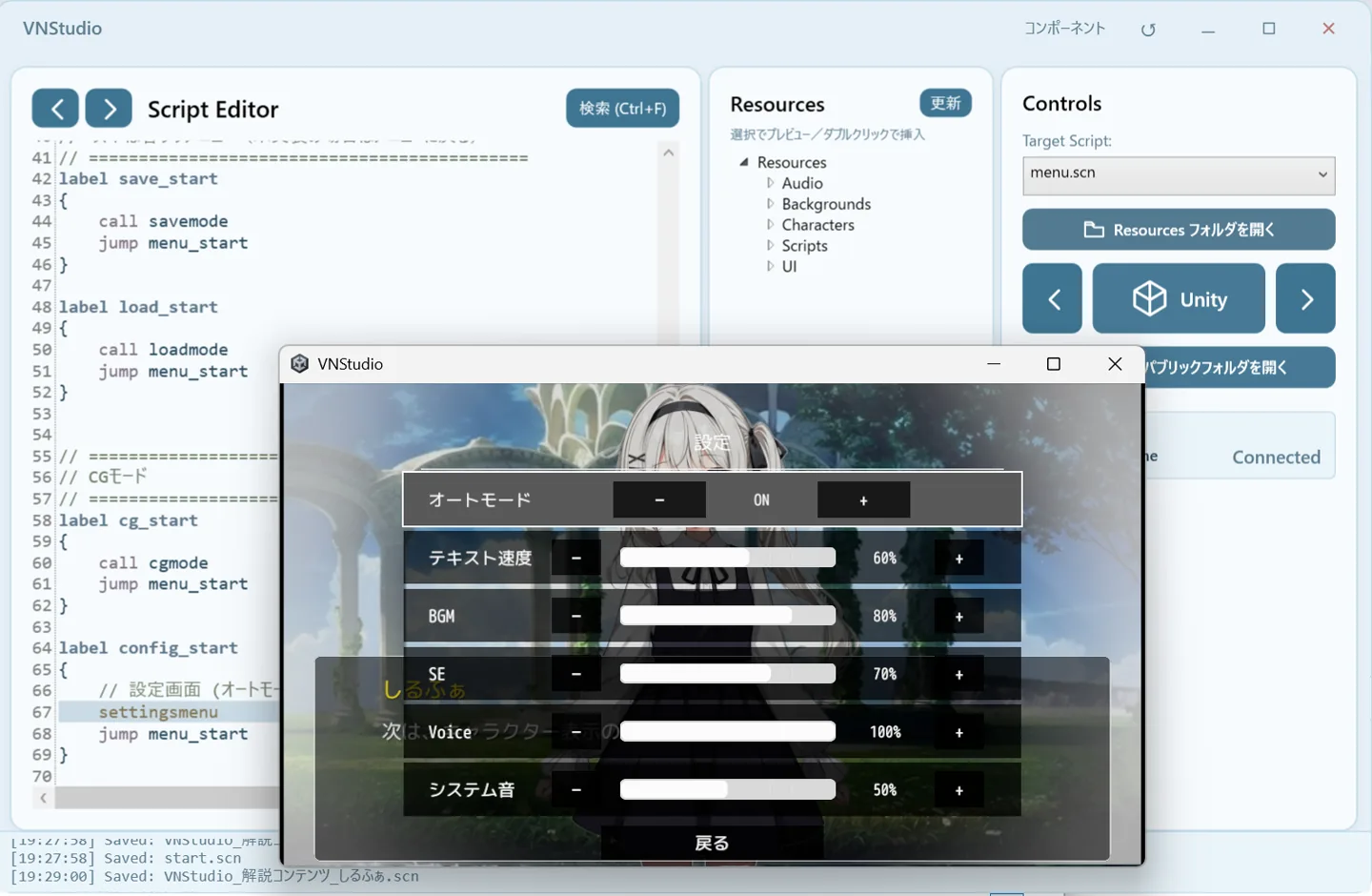The width and height of the screenshot is (1372, 896).
Task: Increase BGM volume with plus button
Action: tap(958, 616)
